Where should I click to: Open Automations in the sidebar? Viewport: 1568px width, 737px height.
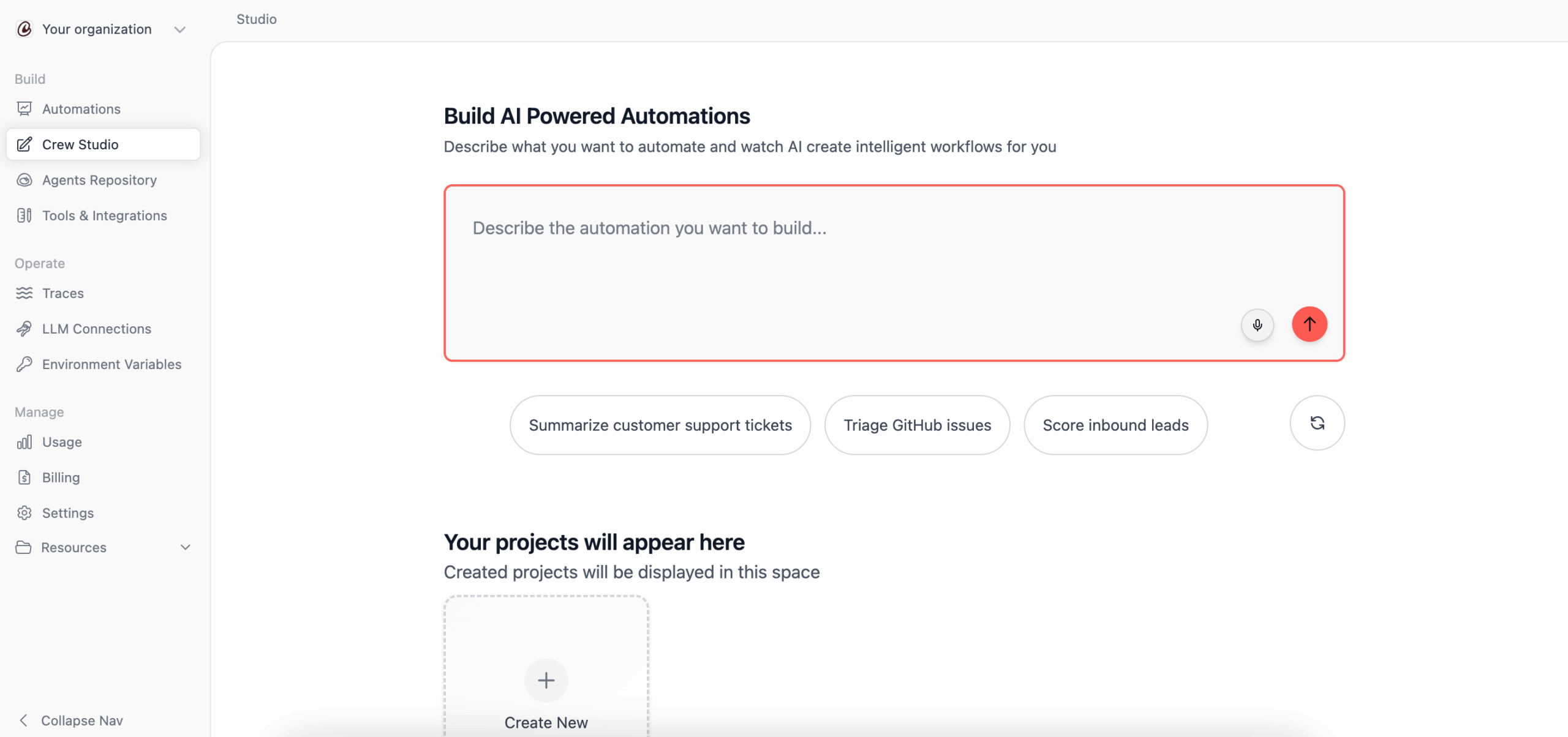tap(81, 109)
